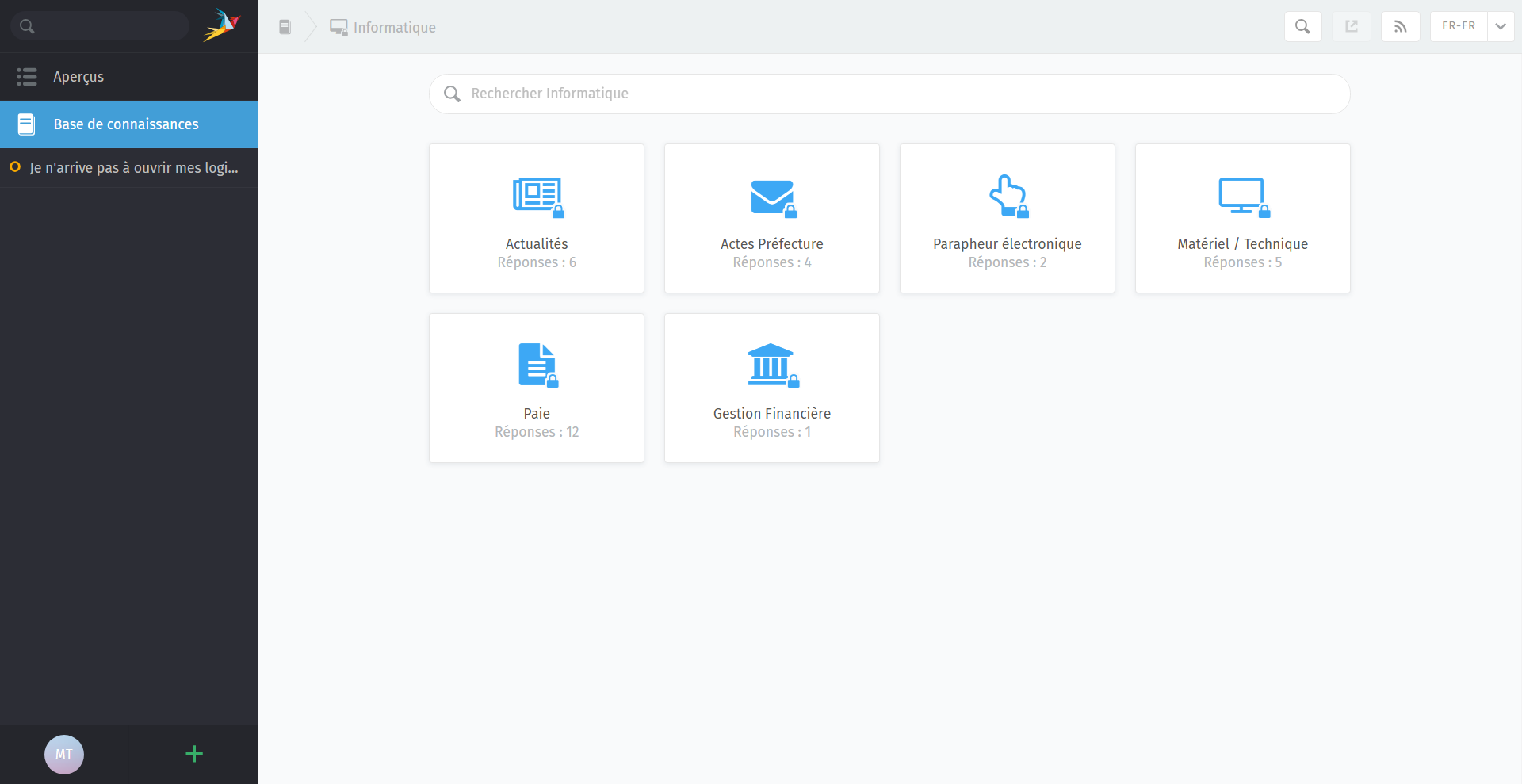Expand the language dropdown arrow

tap(1501, 27)
